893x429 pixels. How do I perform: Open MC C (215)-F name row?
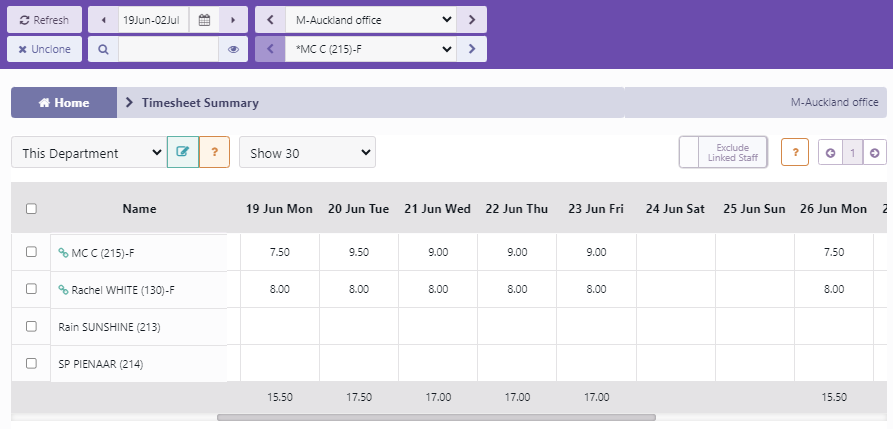(x=139, y=252)
